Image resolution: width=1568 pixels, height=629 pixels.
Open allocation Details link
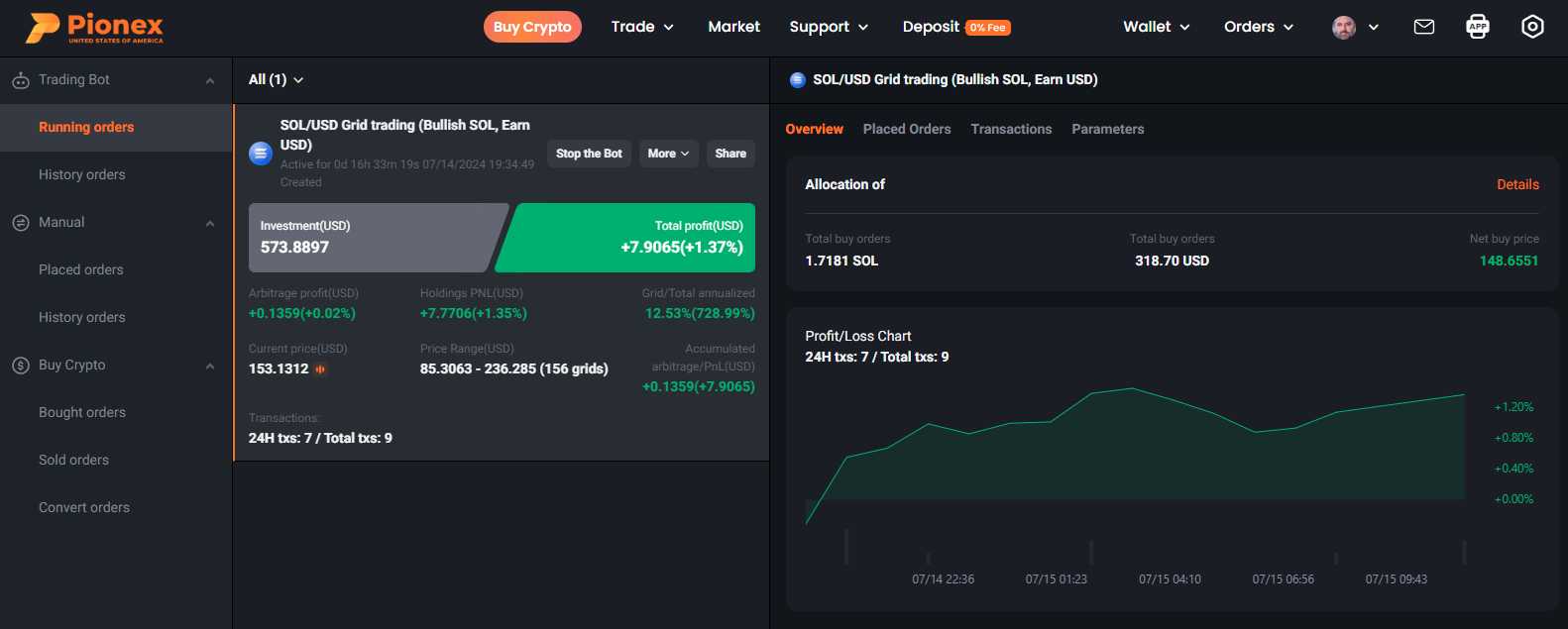[1517, 185]
